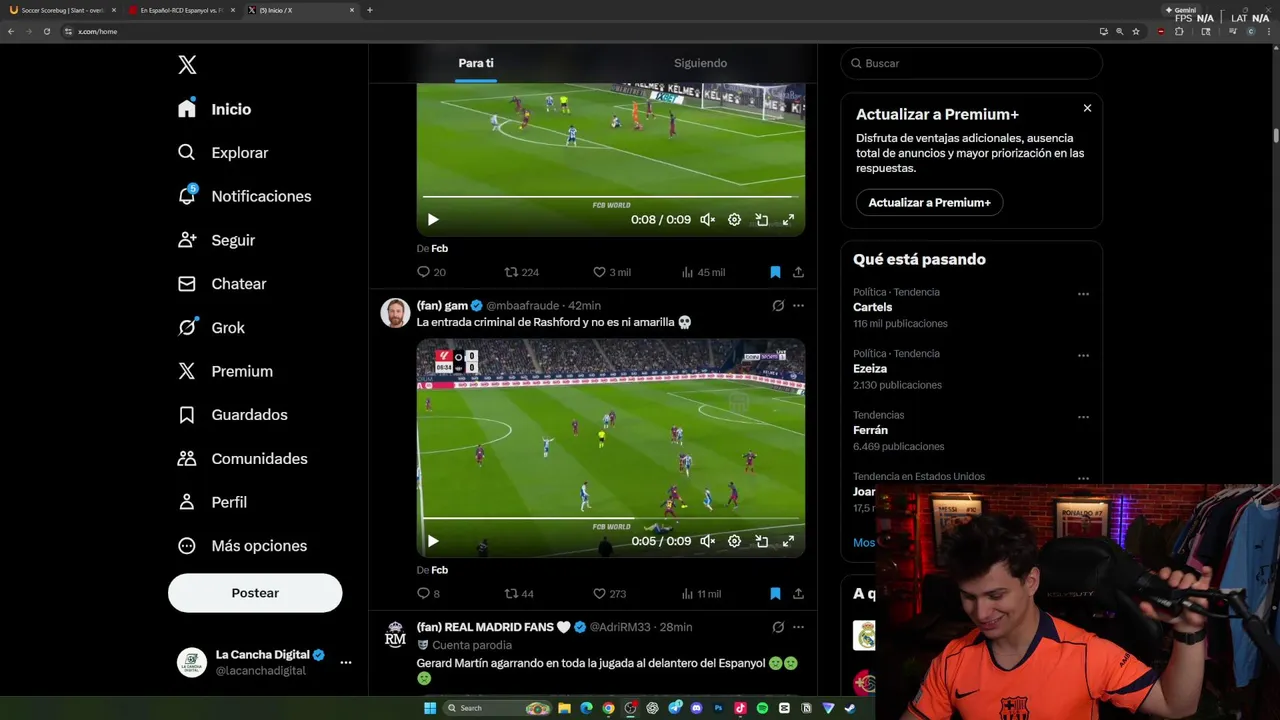This screenshot has height=720, width=1280.
Task: Play the first video (0:08 / 0:09)
Action: 433,219
